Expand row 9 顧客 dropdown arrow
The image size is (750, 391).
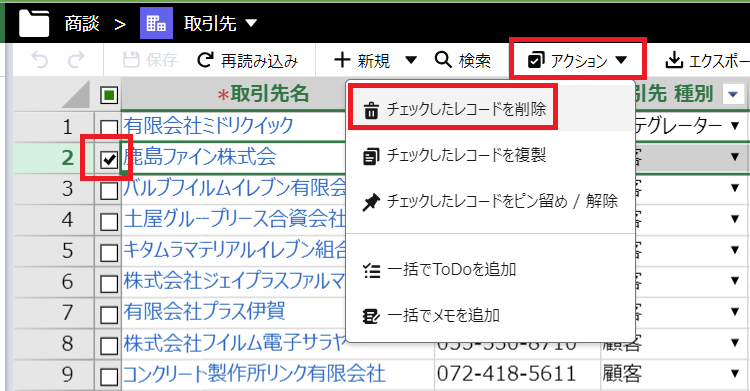735,374
